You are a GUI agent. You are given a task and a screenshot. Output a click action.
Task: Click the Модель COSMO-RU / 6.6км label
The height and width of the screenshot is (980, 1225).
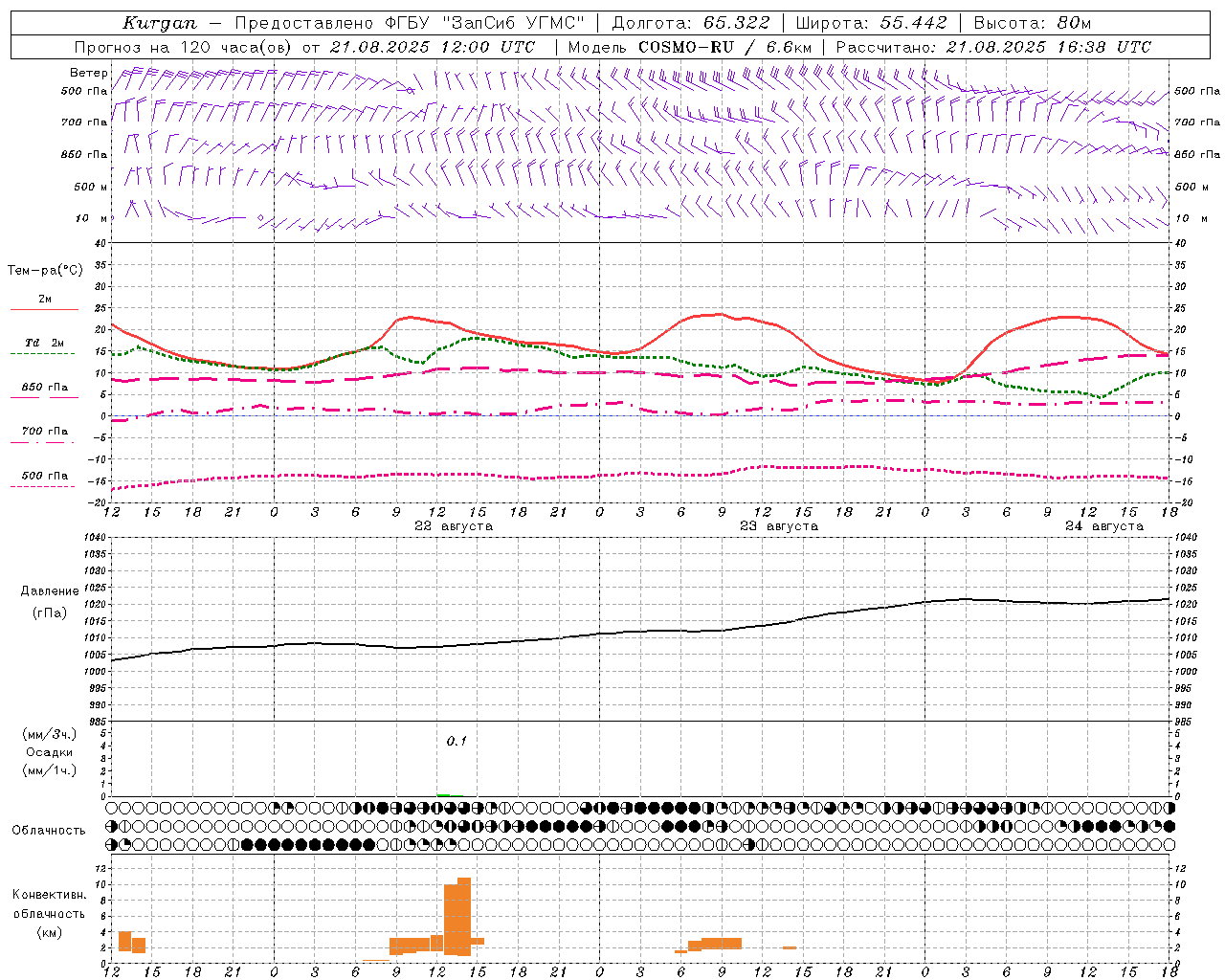point(690,47)
